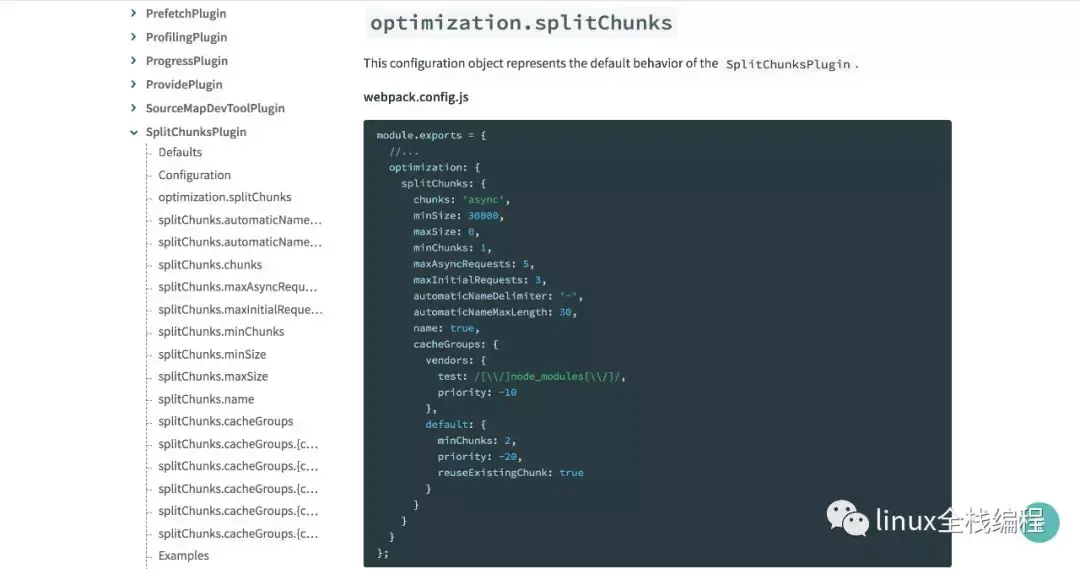Expand the PrefetchPlugin chevron
Screen dimensions: 1080x569
[133, 13]
